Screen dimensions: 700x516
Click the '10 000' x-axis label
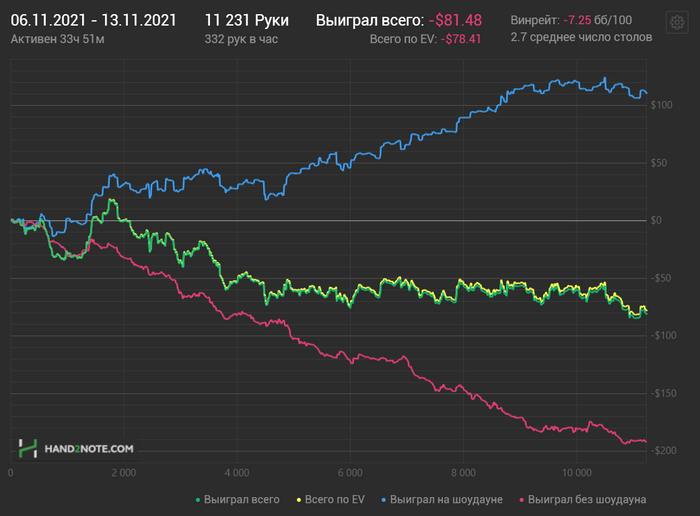577,473
